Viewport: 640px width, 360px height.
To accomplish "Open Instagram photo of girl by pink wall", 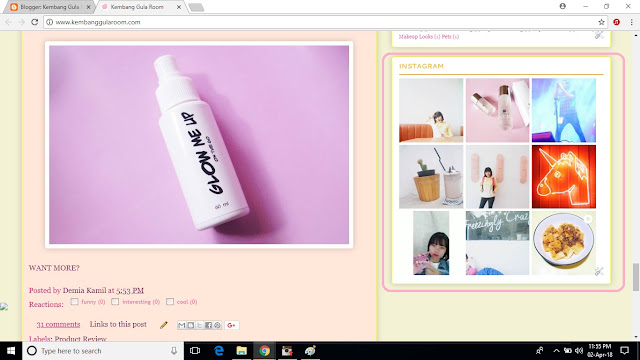I will 497,177.
